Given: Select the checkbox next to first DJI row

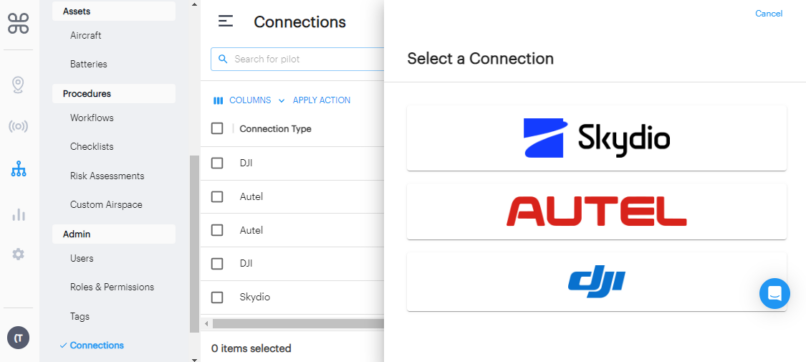Looking at the screenshot, I should 217,163.
